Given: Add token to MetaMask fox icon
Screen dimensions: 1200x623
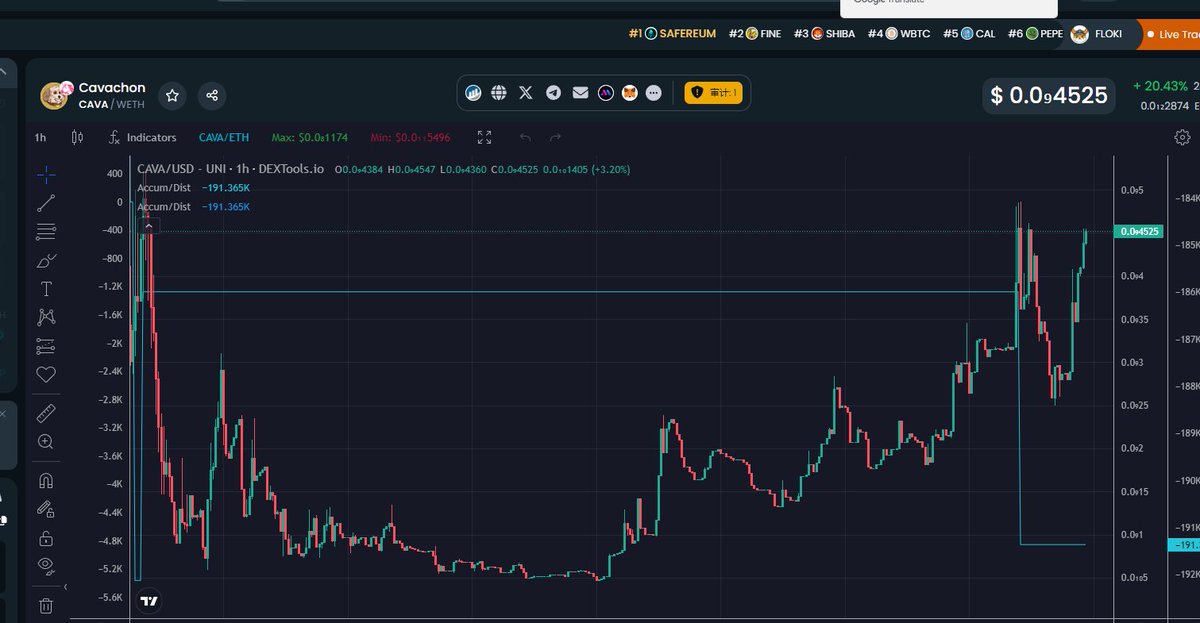Looking at the screenshot, I should pos(630,93).
